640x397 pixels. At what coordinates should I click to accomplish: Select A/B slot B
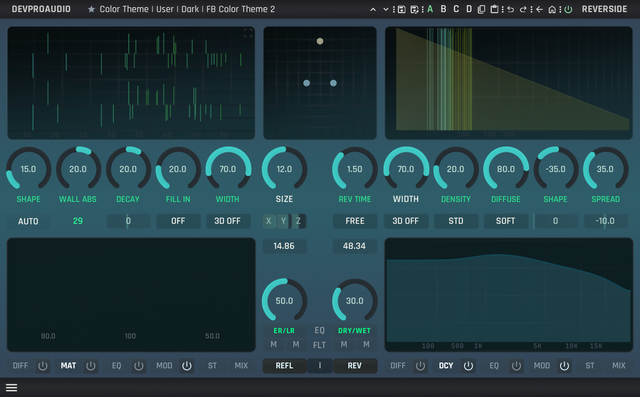pyautogui.click(x=443, y=9)
